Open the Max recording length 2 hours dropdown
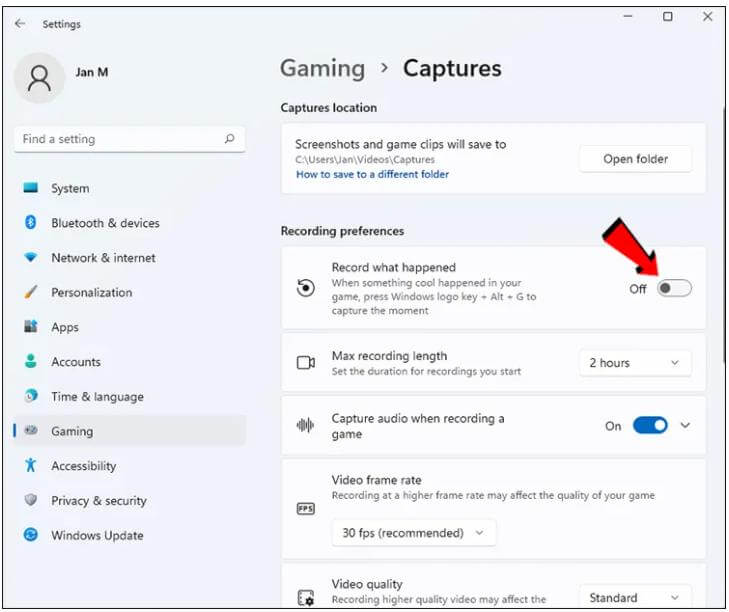Screen dimensions: 729x612 pyautogui.click(x=635, y=363)
